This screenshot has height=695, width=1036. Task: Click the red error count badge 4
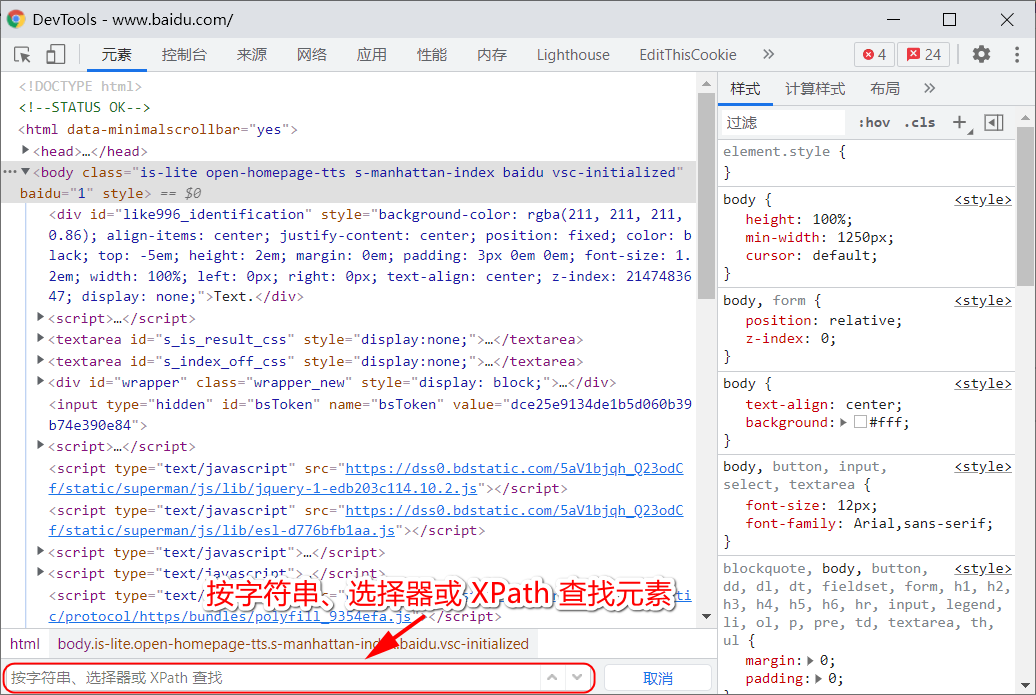874,54
